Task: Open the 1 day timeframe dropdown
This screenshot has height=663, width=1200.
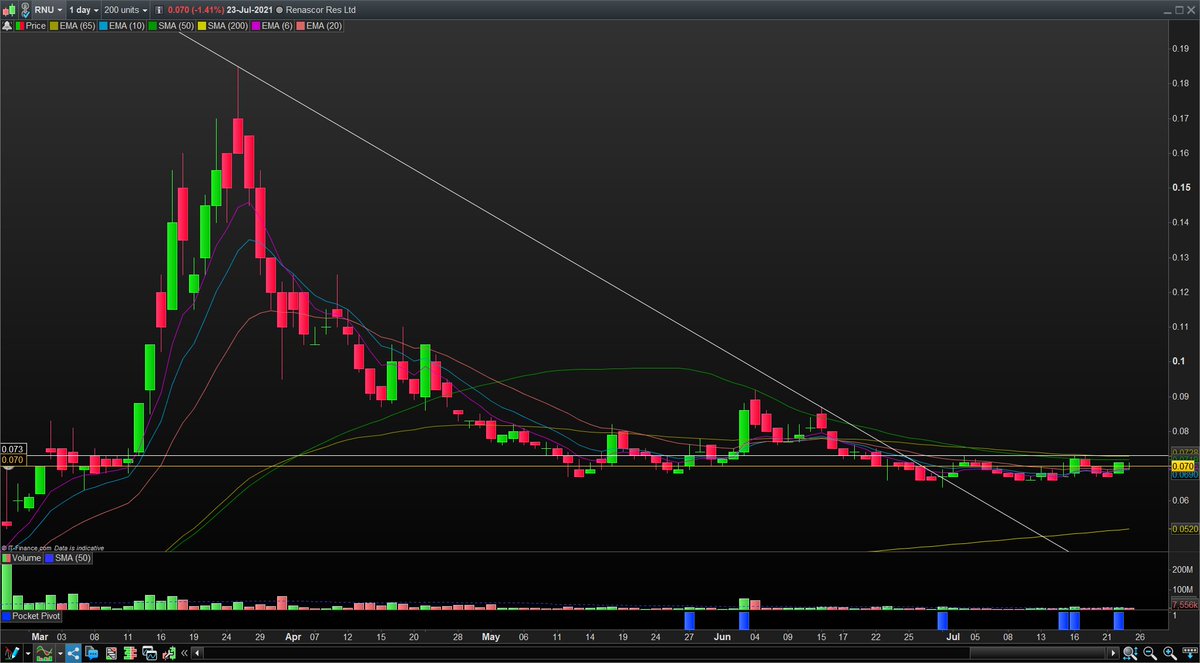Action: [x=83, y=10]
